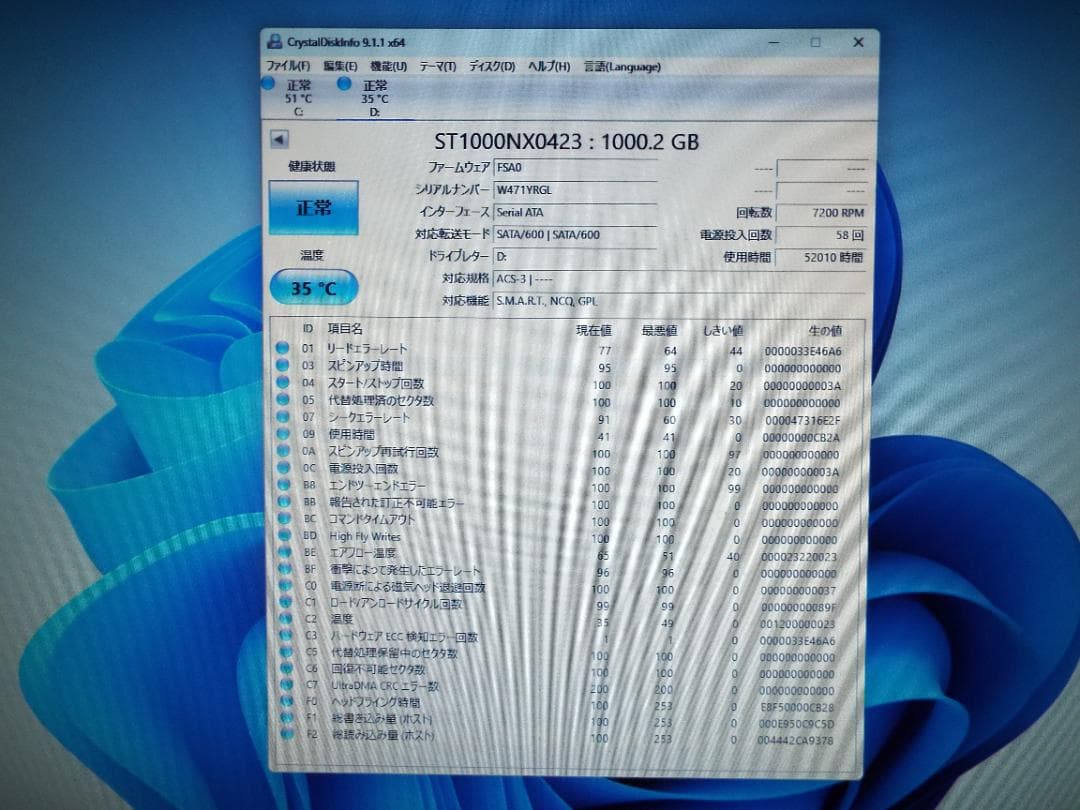Click the ファームウェア value field showing FSA0
The height and width of the screenshot is (810, 1080).
point(576,167)
